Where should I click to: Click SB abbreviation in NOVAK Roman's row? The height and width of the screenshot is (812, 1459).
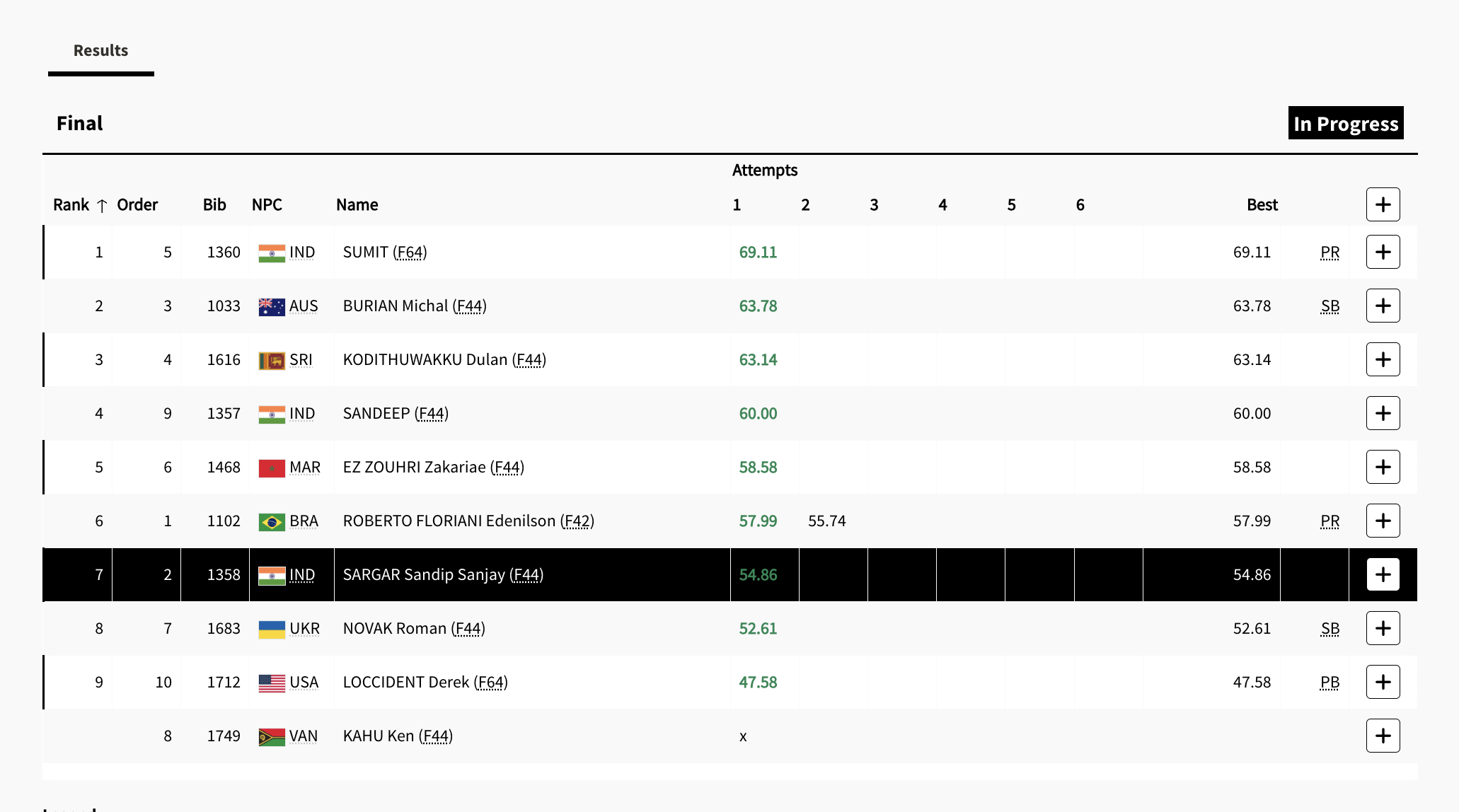click(1330, 629)
